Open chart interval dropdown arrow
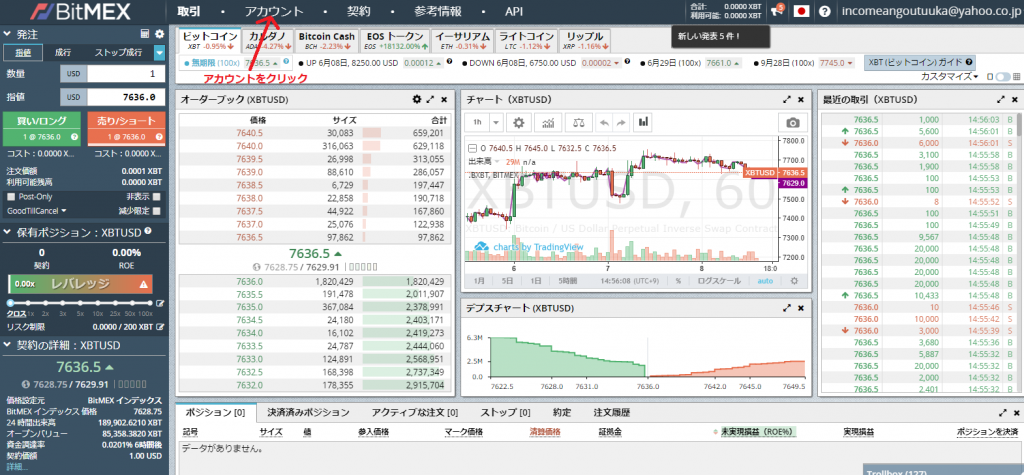The image size is (1024, 475). (x=496, y=122)
